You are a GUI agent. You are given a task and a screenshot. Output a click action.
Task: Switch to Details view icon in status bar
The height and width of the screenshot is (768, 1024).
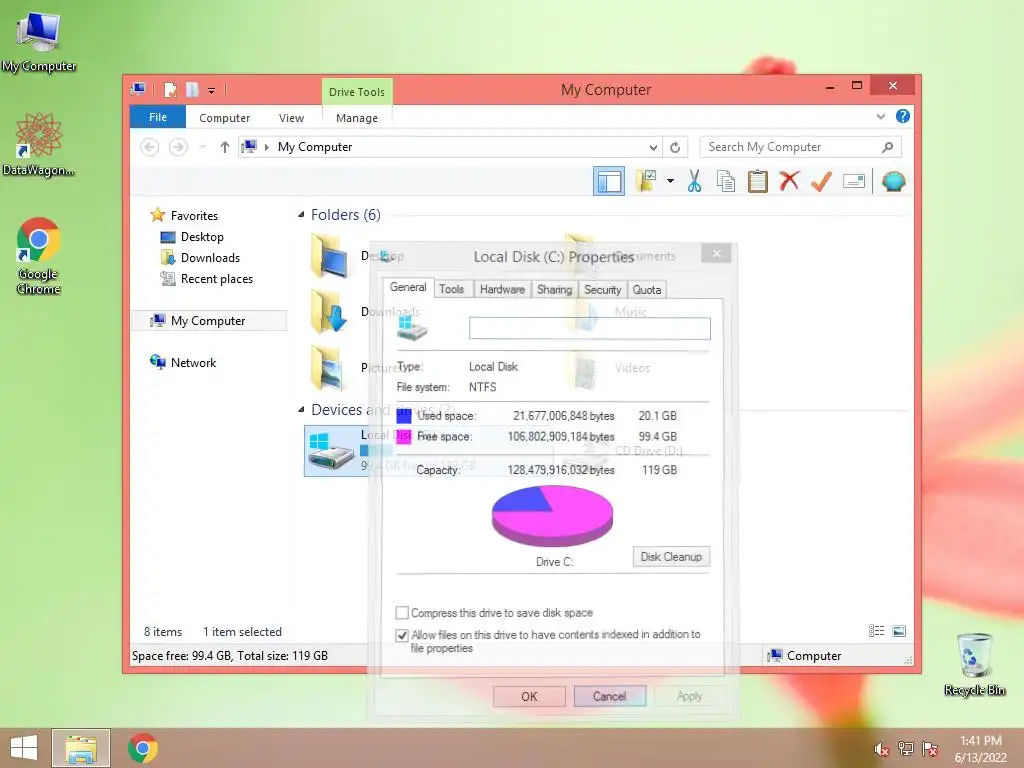[x=876, y=631]
